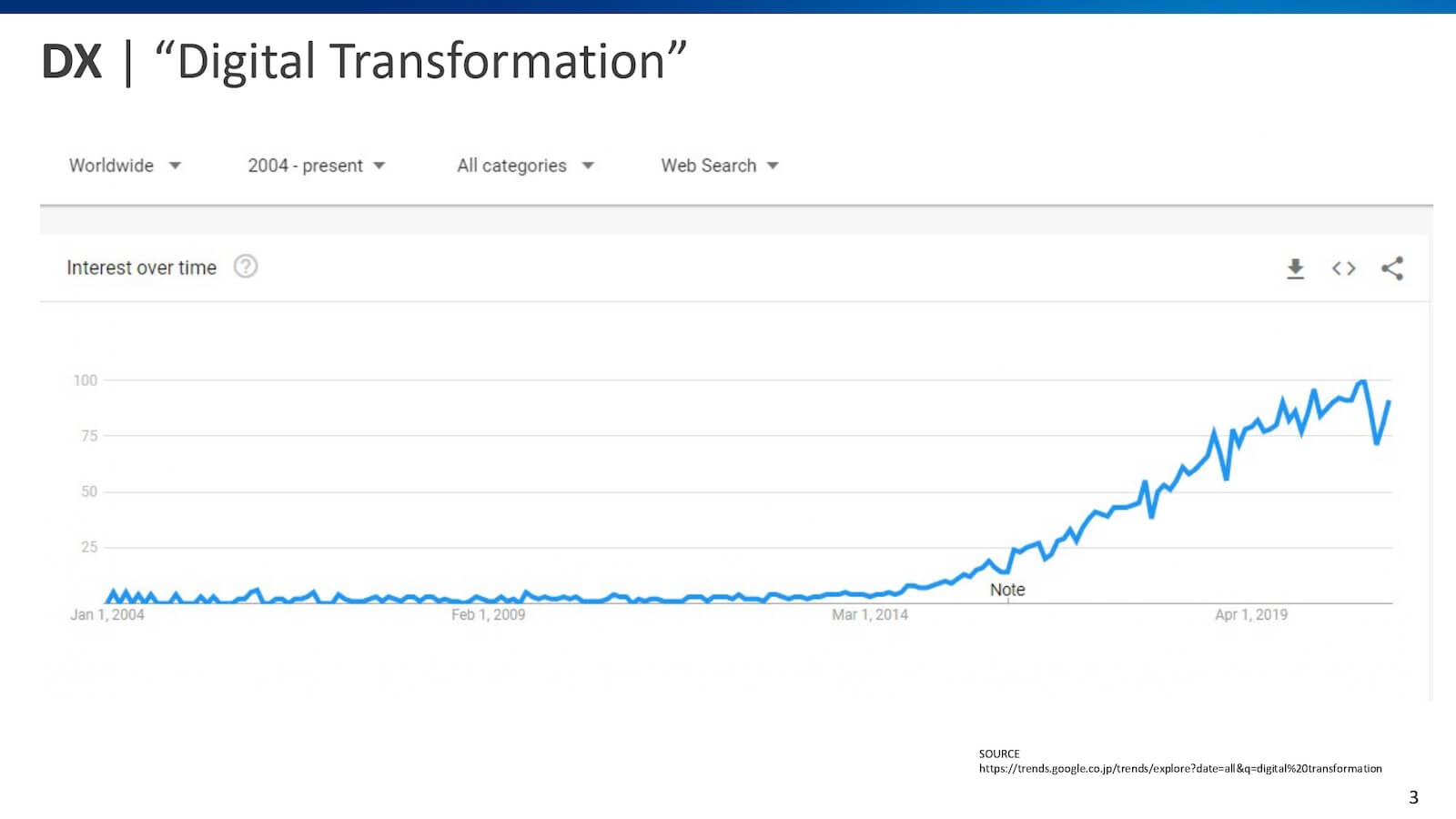Download the trends data

(x=1295, y=268)
